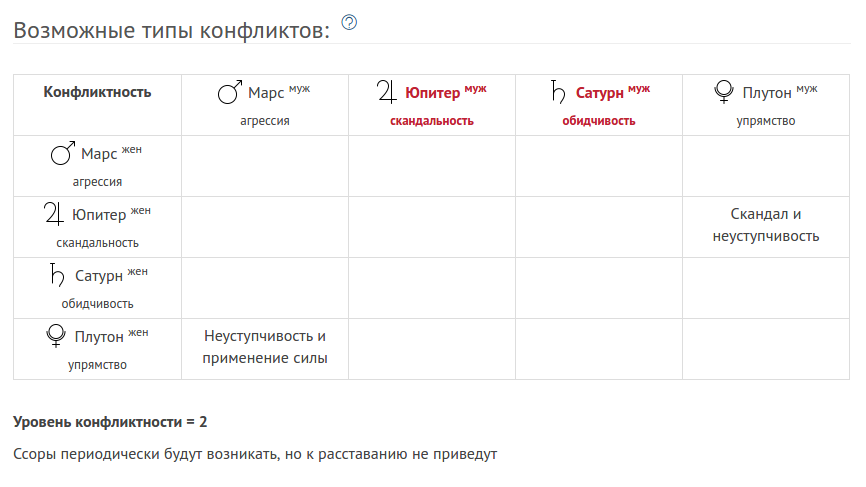
Task: Click упрямство under Плутон муж
Action: (765, 121)
